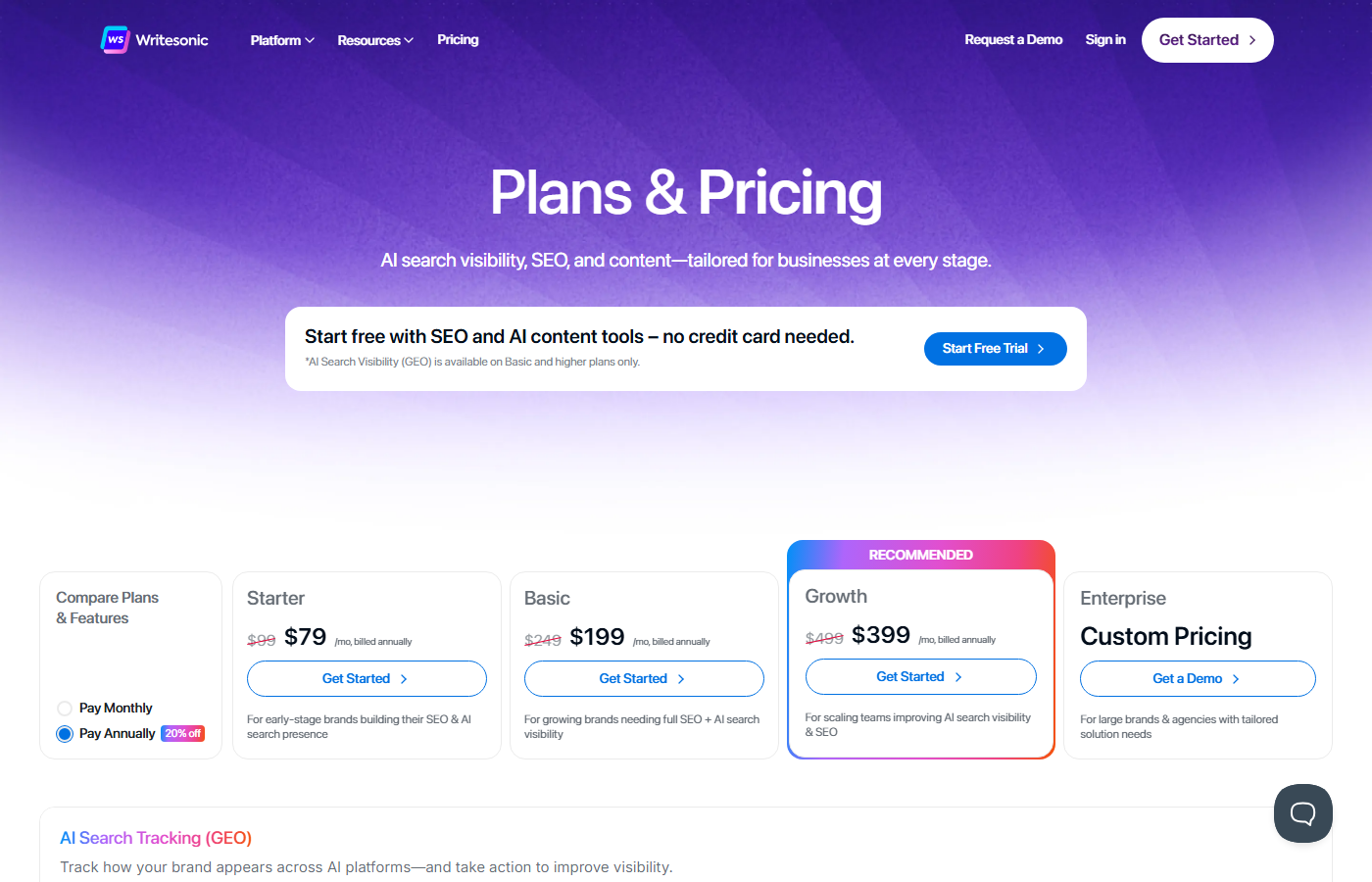The image size is (1372, 882).
Task: Click Sign in
Action: coord(1105,39)
